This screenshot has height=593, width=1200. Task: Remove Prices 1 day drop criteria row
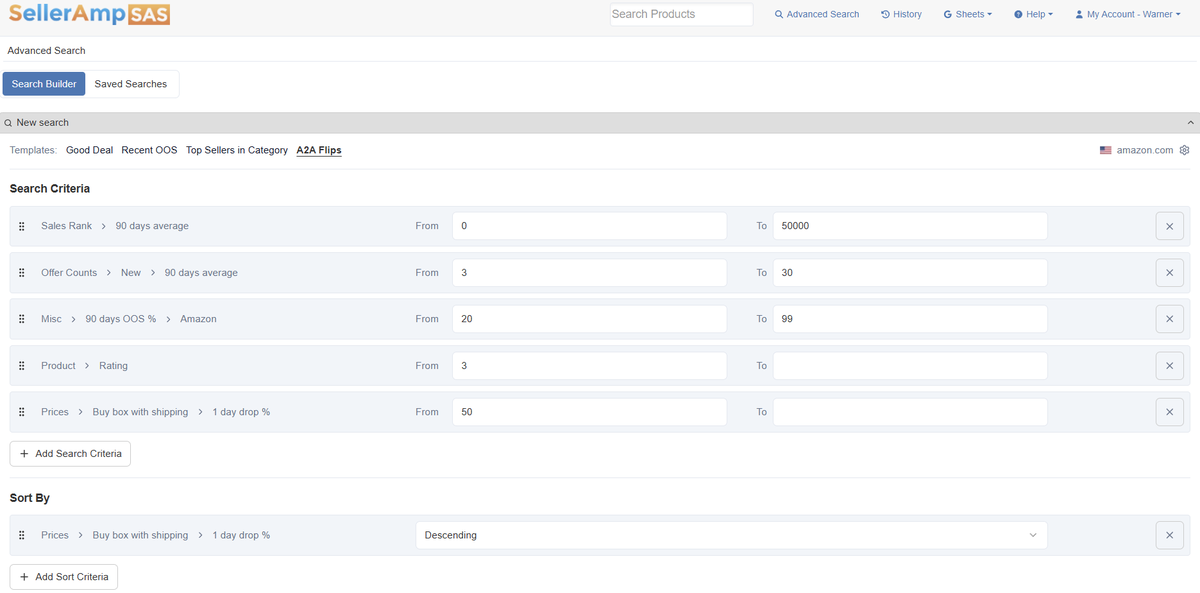(1169, 412)
